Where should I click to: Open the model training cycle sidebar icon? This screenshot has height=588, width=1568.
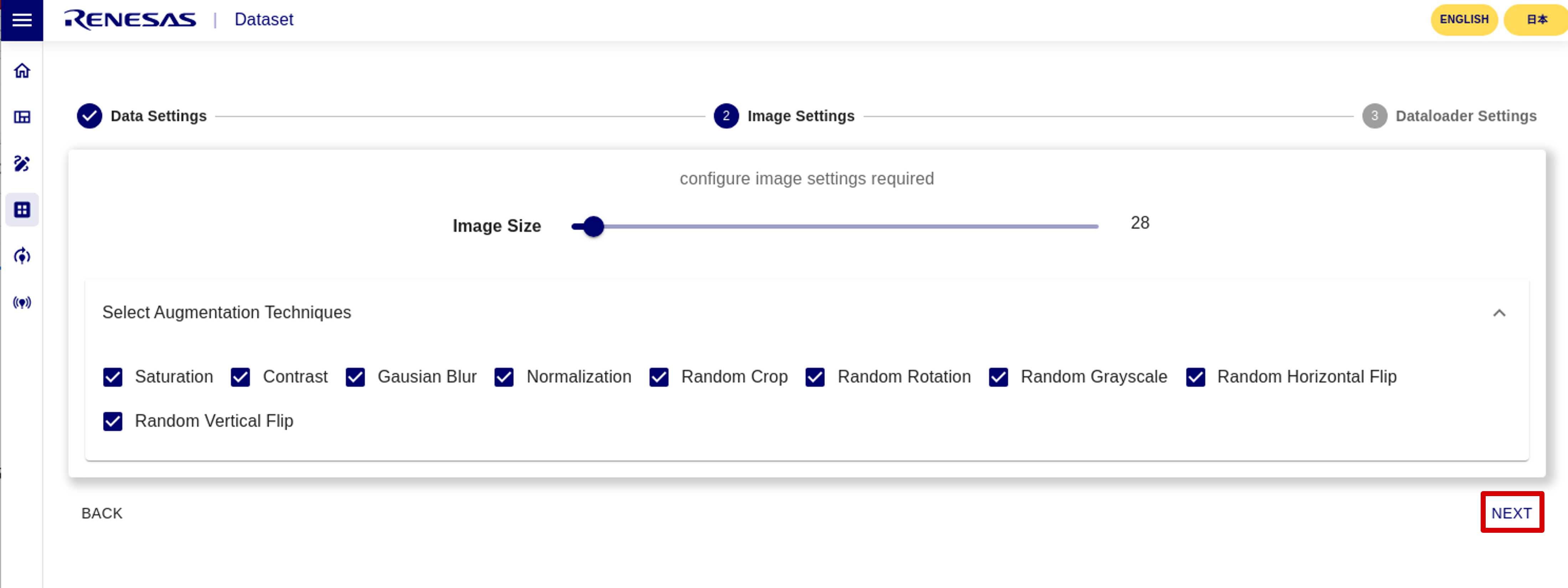[x=22, y=256]
